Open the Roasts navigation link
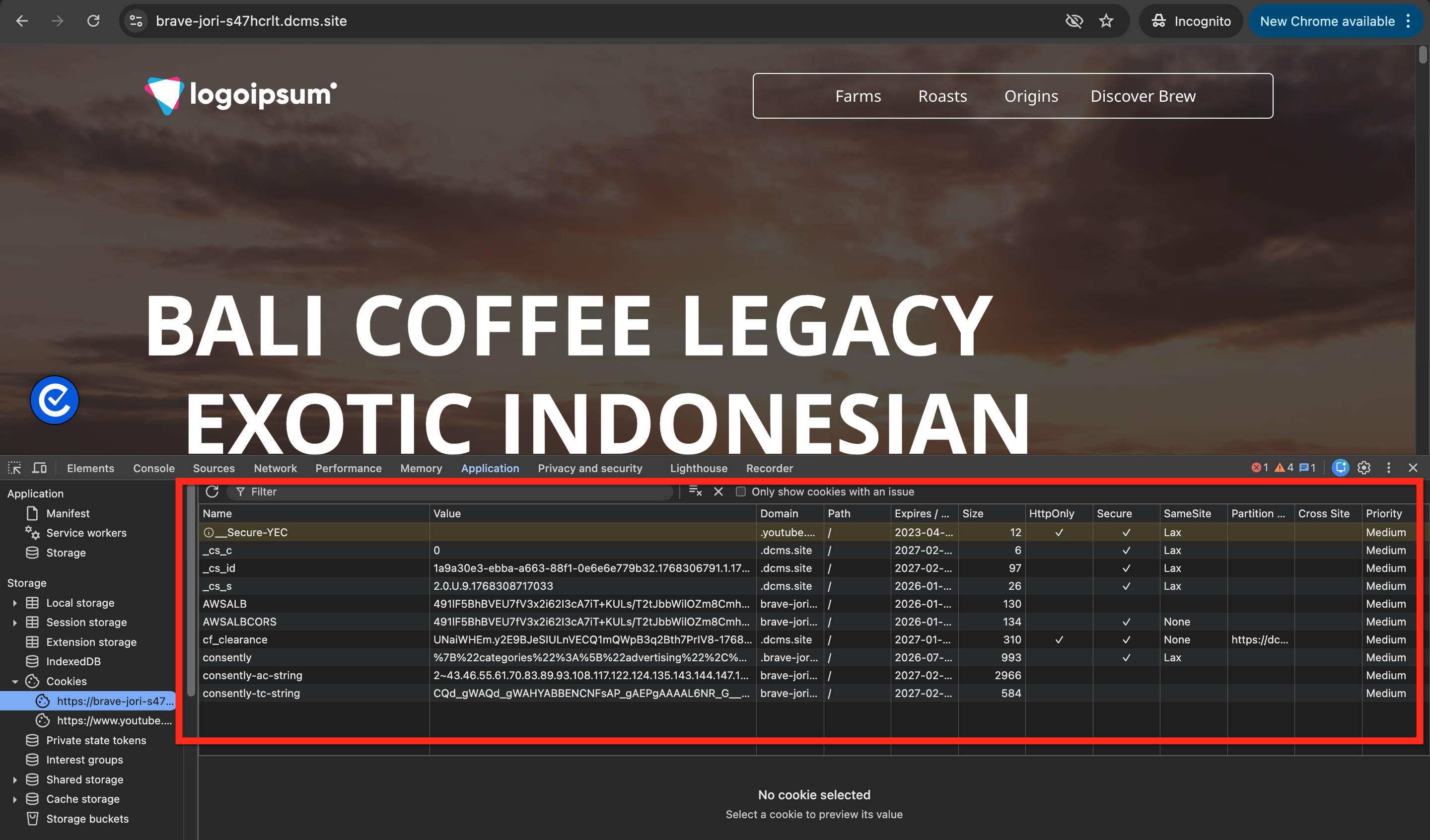Image resolution: width=1430 pixels, height=840 pixels. click(942, 96)
